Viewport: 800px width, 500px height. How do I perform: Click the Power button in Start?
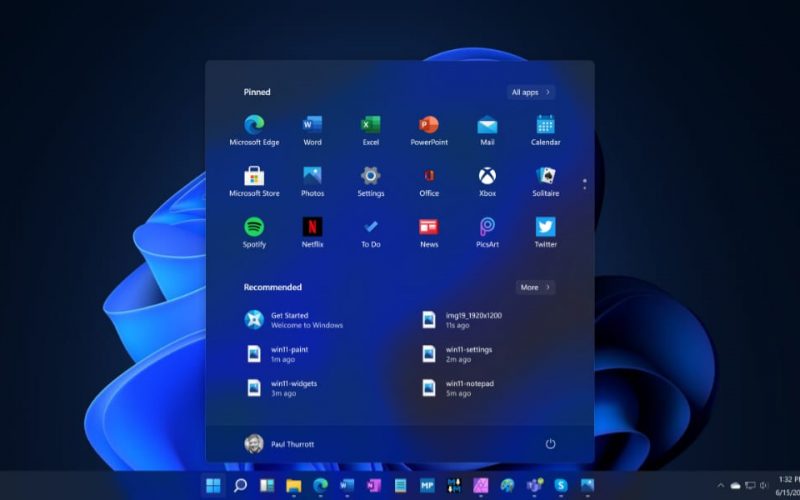click(550, 444)
